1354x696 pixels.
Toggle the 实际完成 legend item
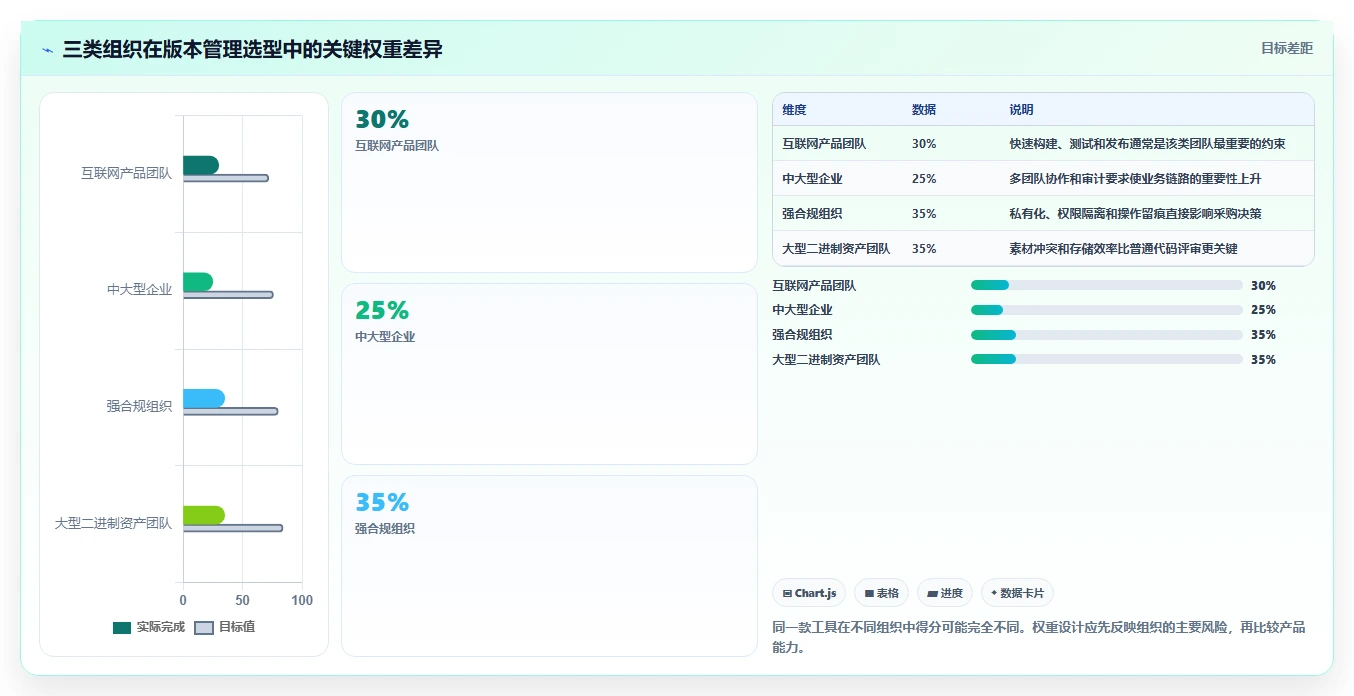149,627
